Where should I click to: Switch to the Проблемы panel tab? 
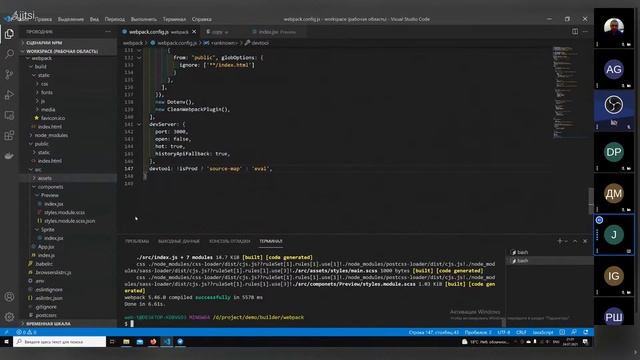pos(137,241)
